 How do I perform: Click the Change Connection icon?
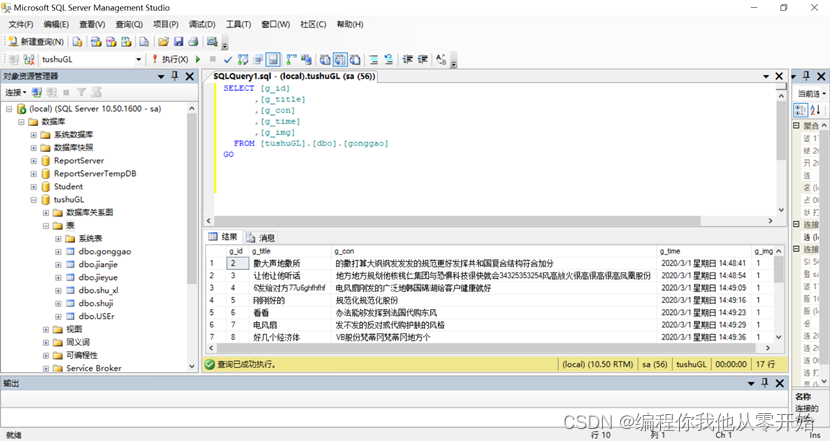[x=29, y=59]
